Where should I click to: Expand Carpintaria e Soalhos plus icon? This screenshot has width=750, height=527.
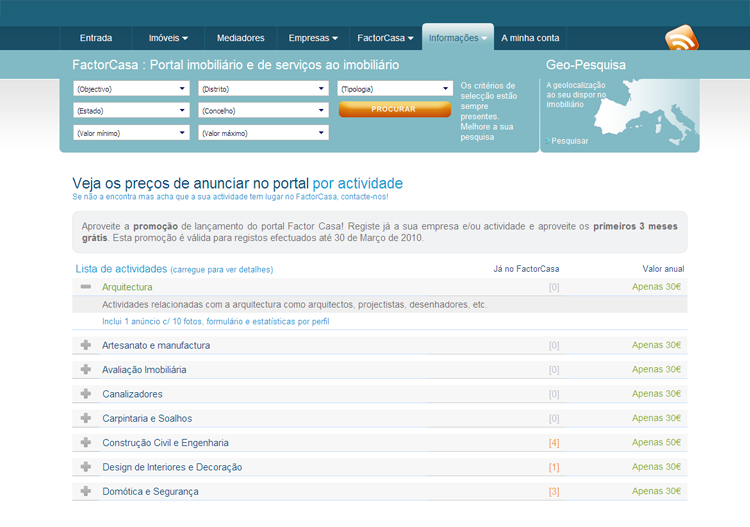click(x=86, y=418)
